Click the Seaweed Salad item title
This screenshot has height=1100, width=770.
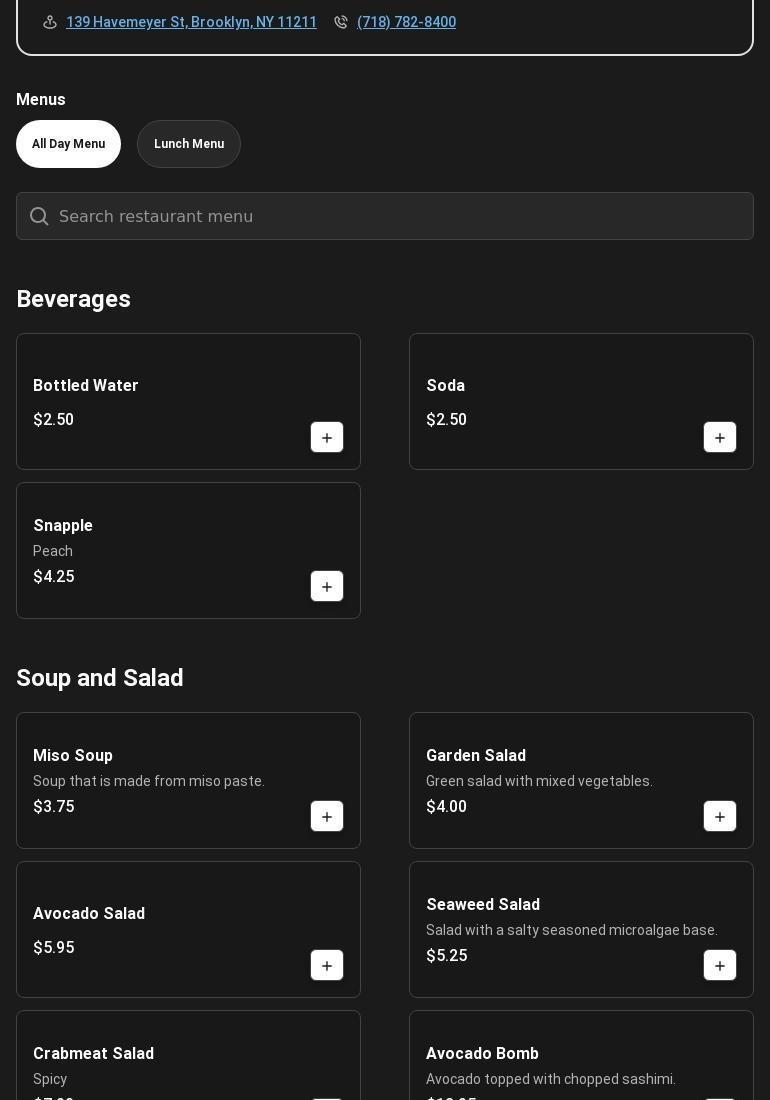[x=483, y=905]
